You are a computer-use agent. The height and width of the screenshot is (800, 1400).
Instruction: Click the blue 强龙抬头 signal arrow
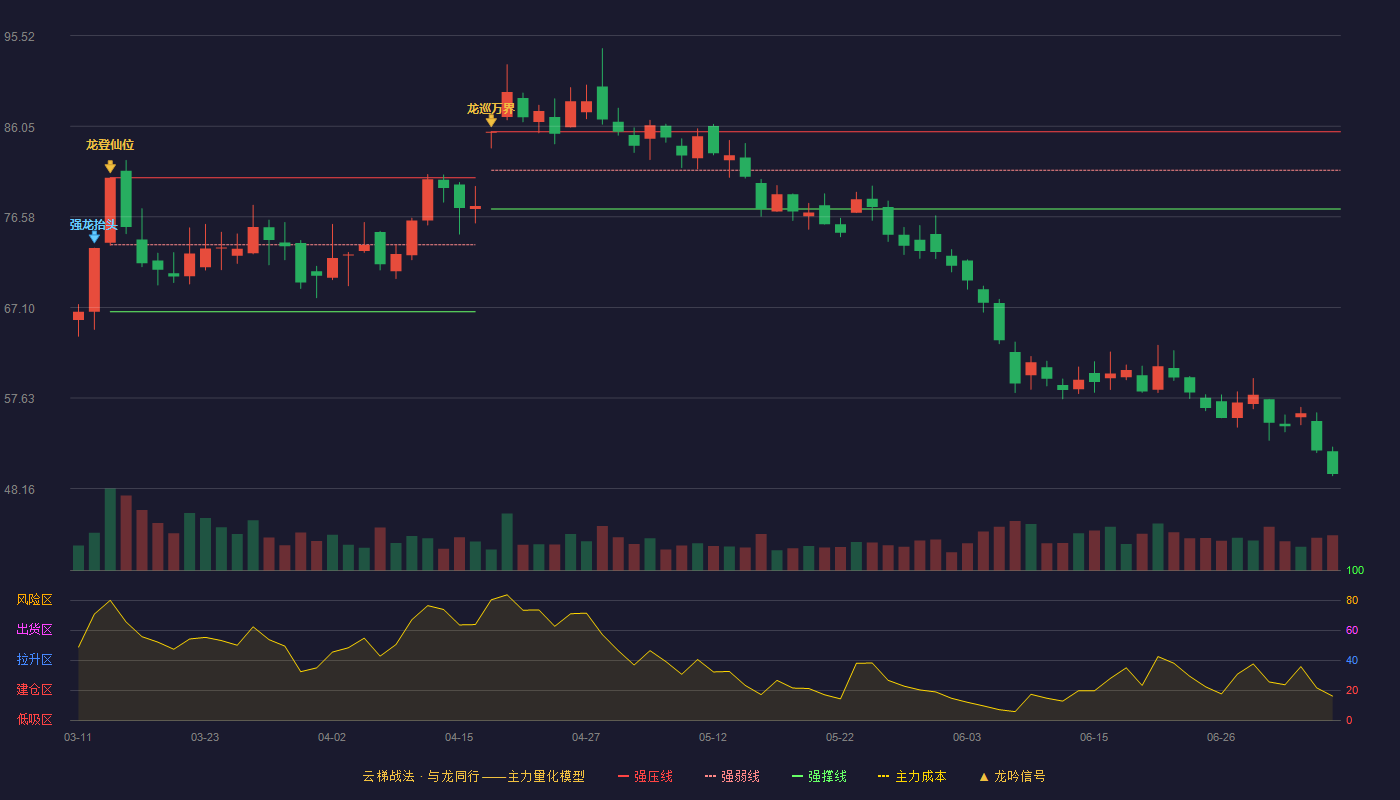94,237
